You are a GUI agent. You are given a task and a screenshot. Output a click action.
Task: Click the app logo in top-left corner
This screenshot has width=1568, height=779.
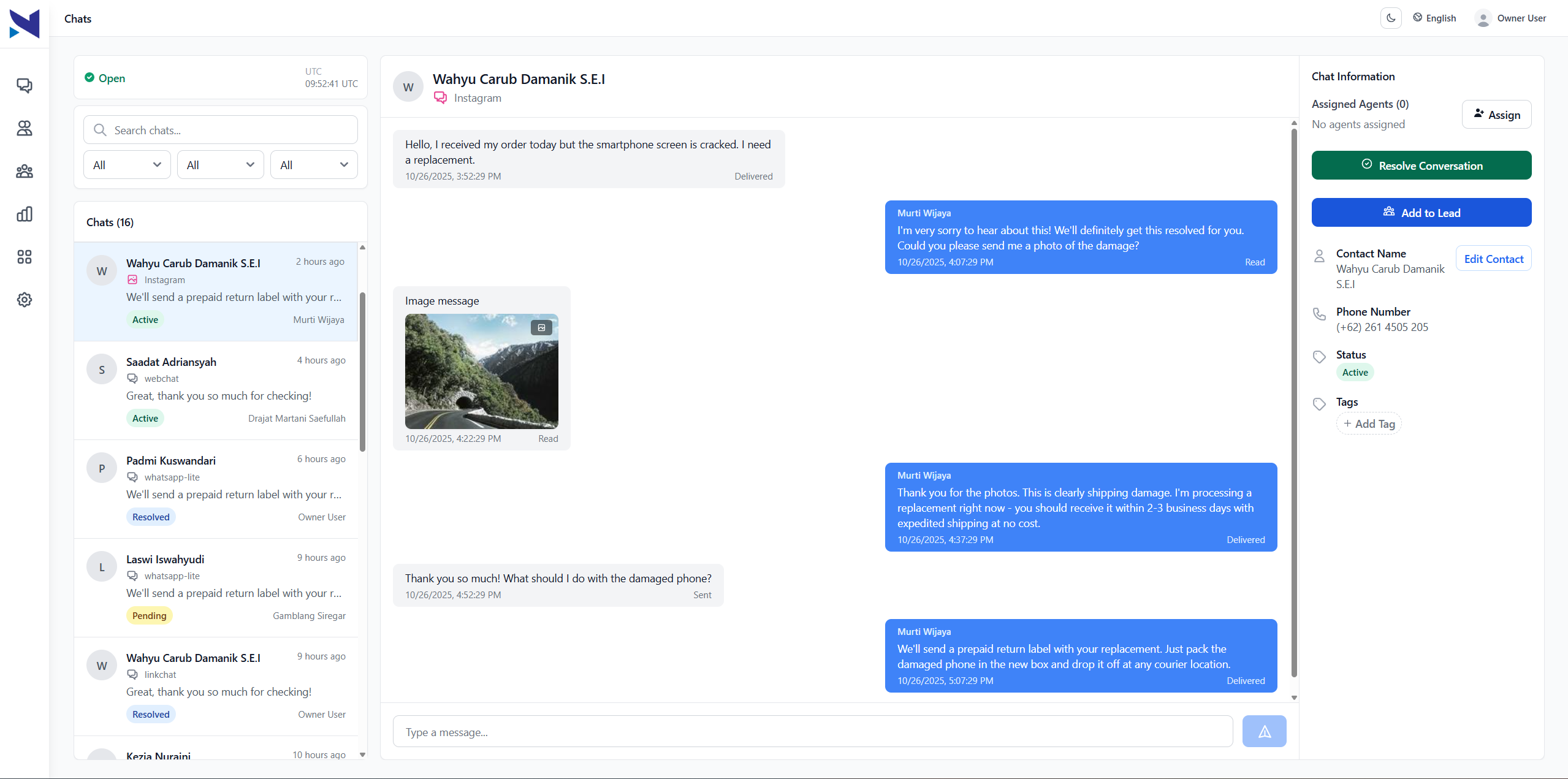pos(25,24)
